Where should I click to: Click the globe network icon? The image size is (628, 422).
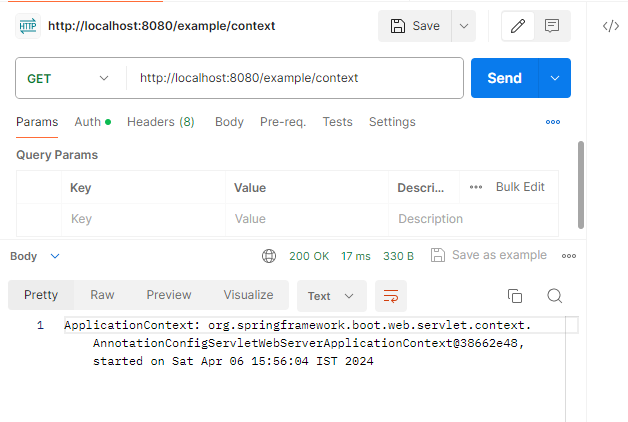click(x=269, y=256)
